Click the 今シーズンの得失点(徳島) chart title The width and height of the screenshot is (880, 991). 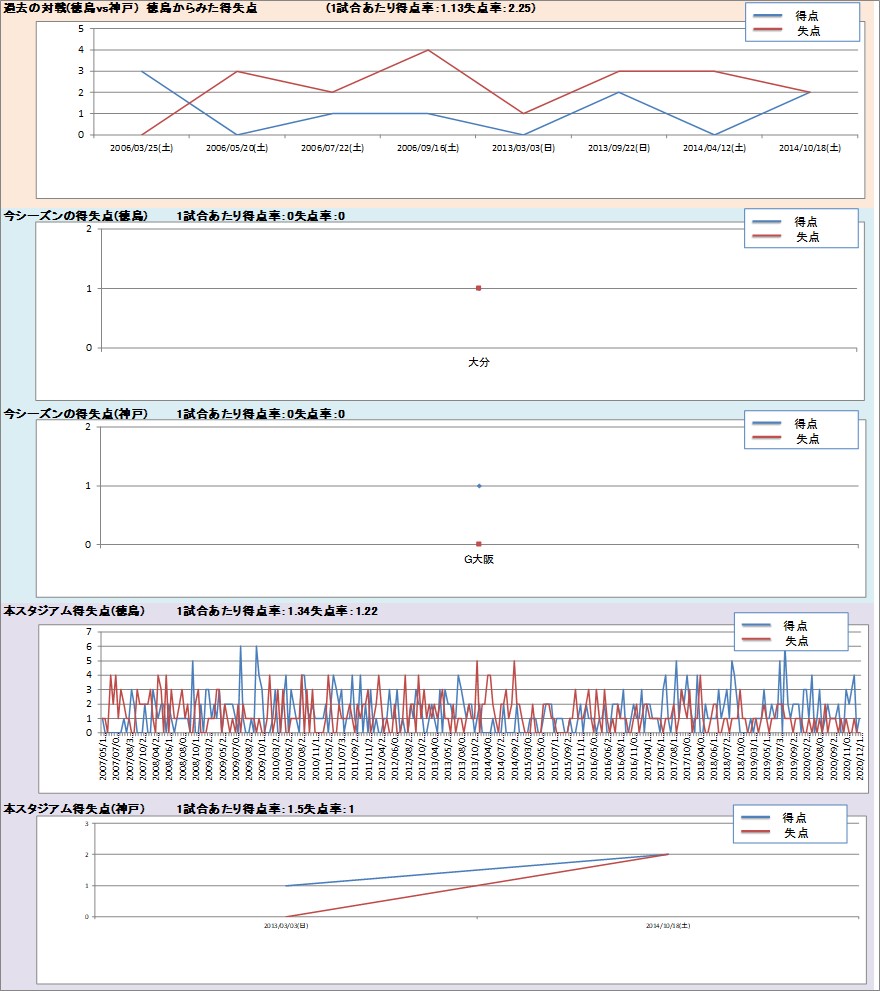coord(76,216)
